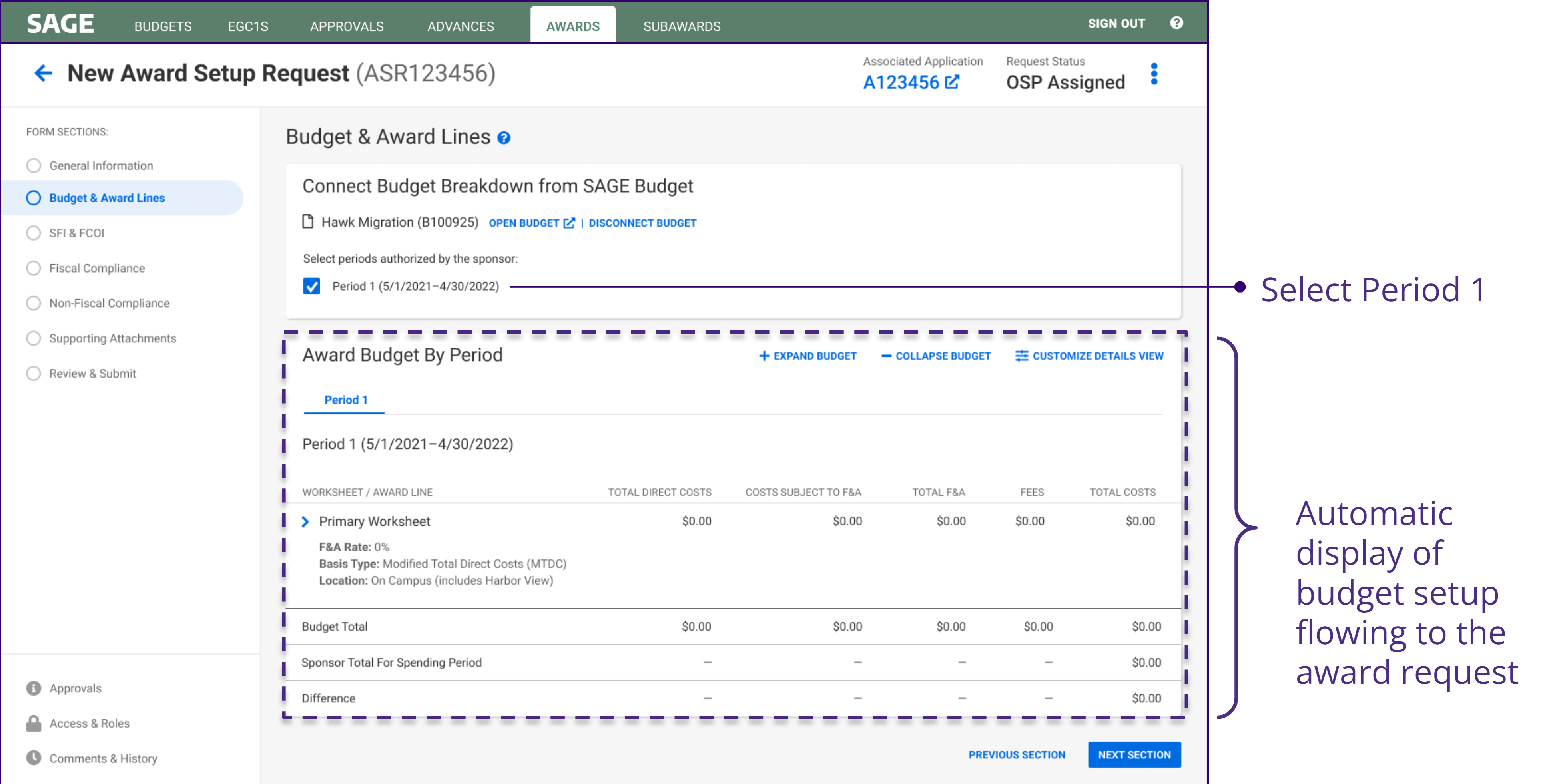Screen dimensions: 1557x784
Task: Expand all budget rows
Action: [x=807, y=356]
